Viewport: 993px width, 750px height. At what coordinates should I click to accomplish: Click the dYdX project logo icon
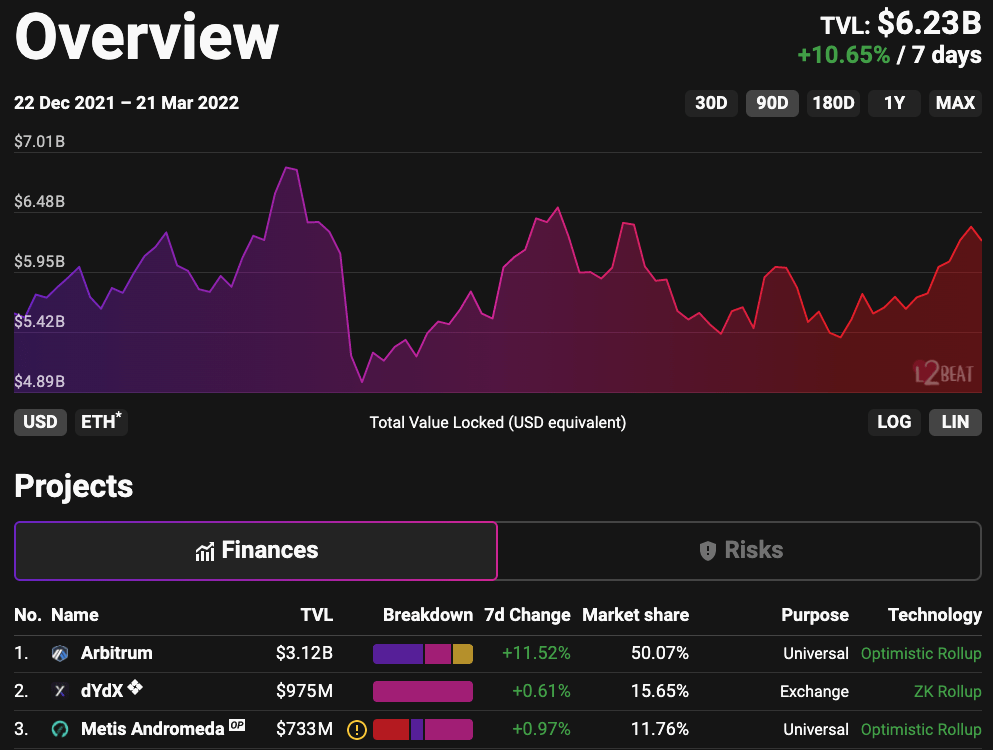59,692
